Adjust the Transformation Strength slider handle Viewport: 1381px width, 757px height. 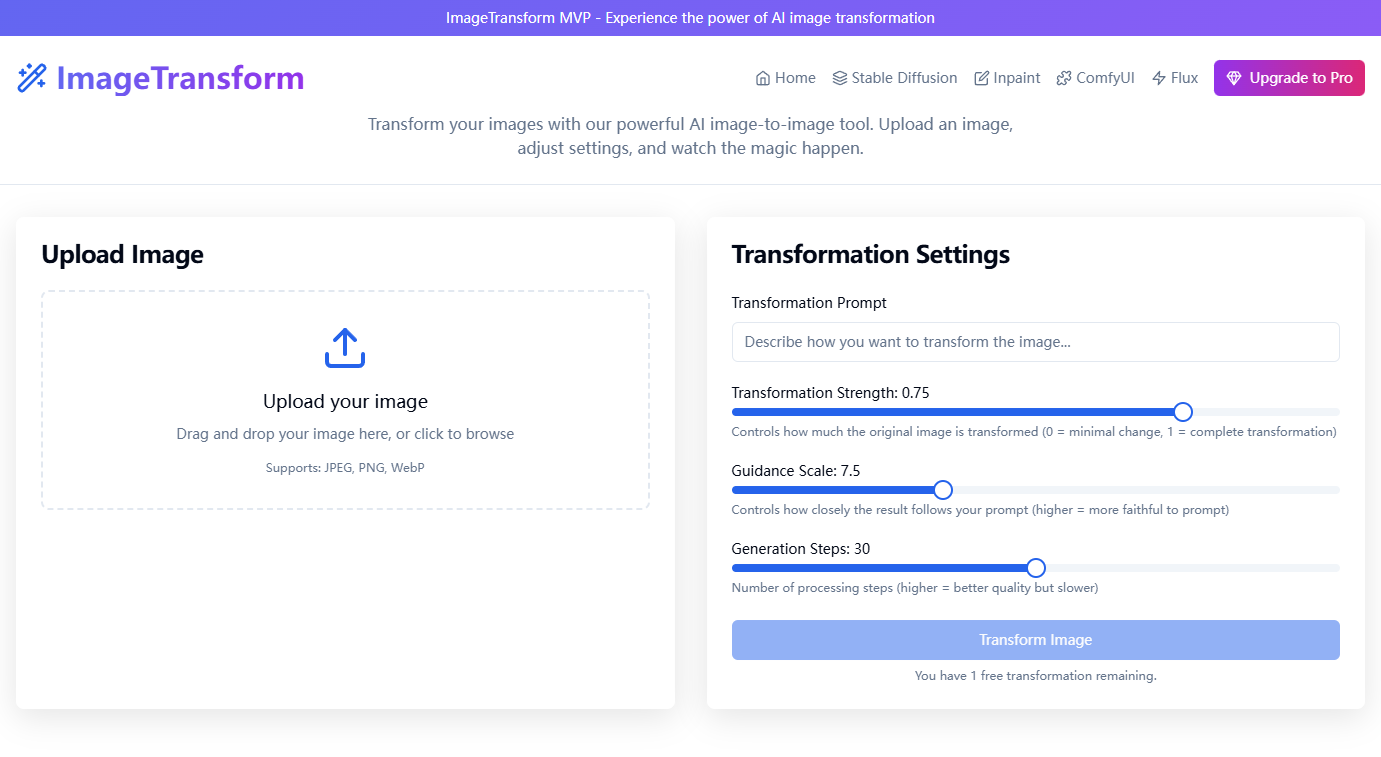click(x=1183, y=411)
